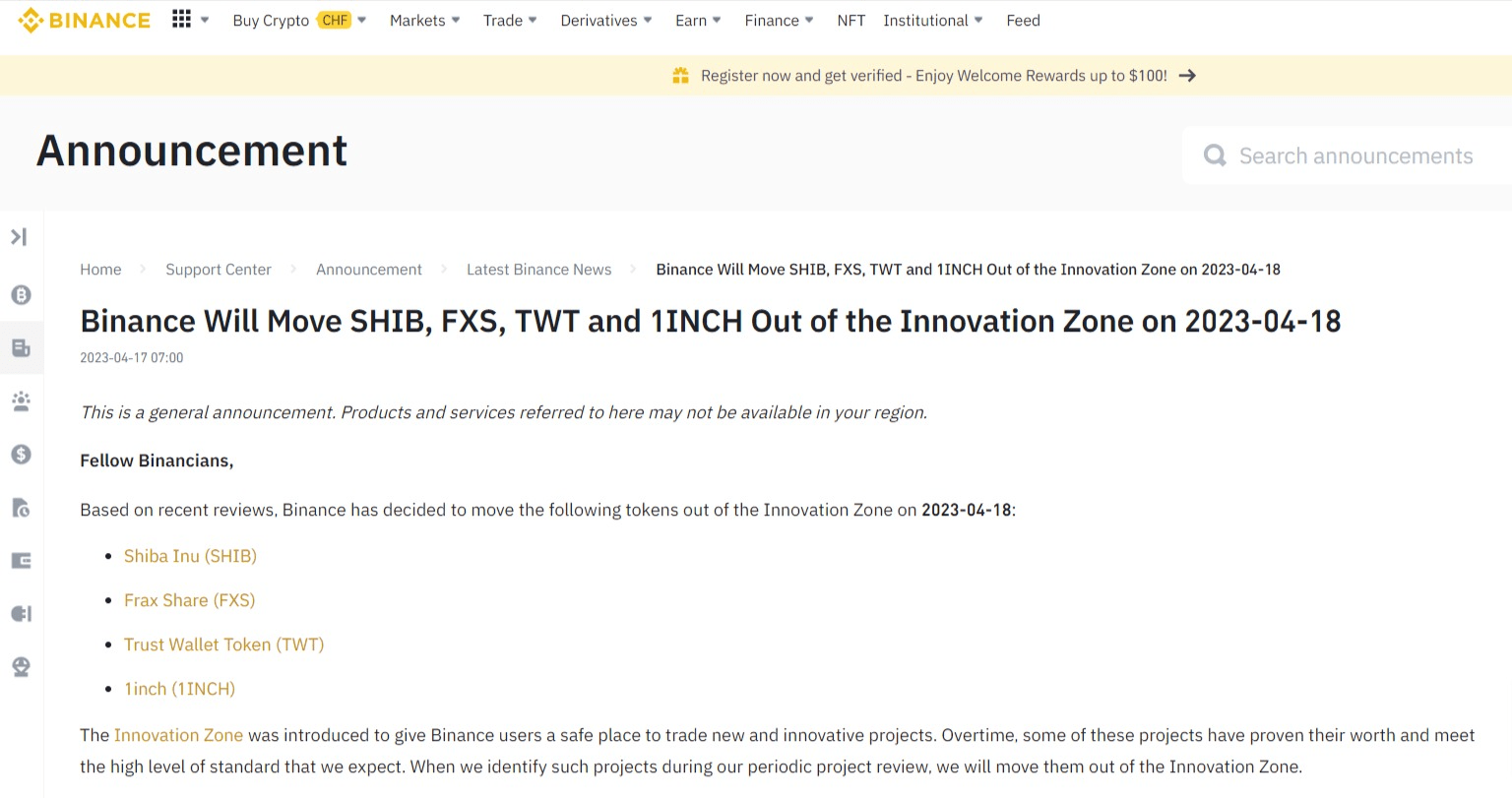Expand the Finance dropdown arrow
1512x798 pixels.
[809, 20]
